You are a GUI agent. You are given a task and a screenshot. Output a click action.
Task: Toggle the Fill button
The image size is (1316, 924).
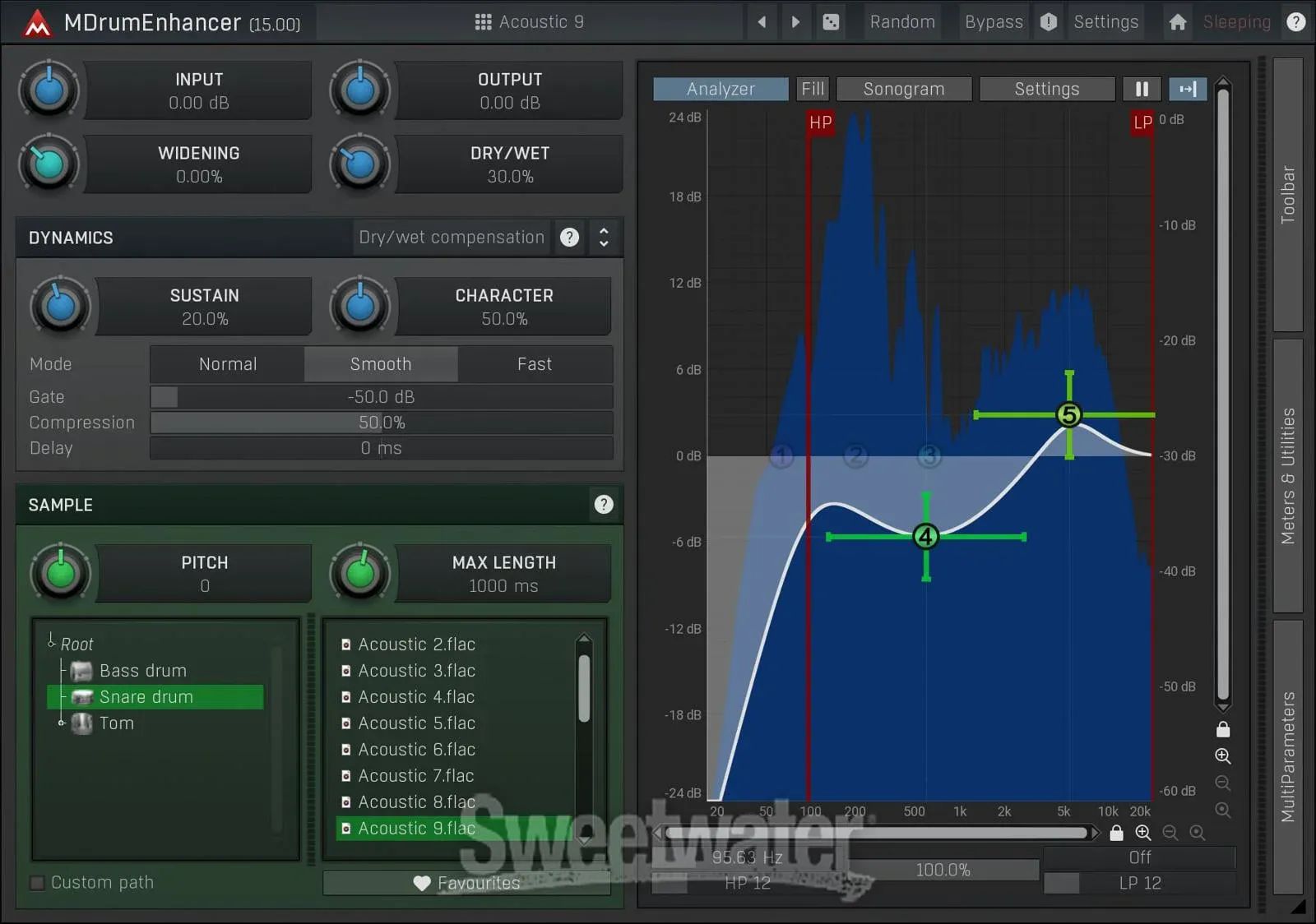813,89
